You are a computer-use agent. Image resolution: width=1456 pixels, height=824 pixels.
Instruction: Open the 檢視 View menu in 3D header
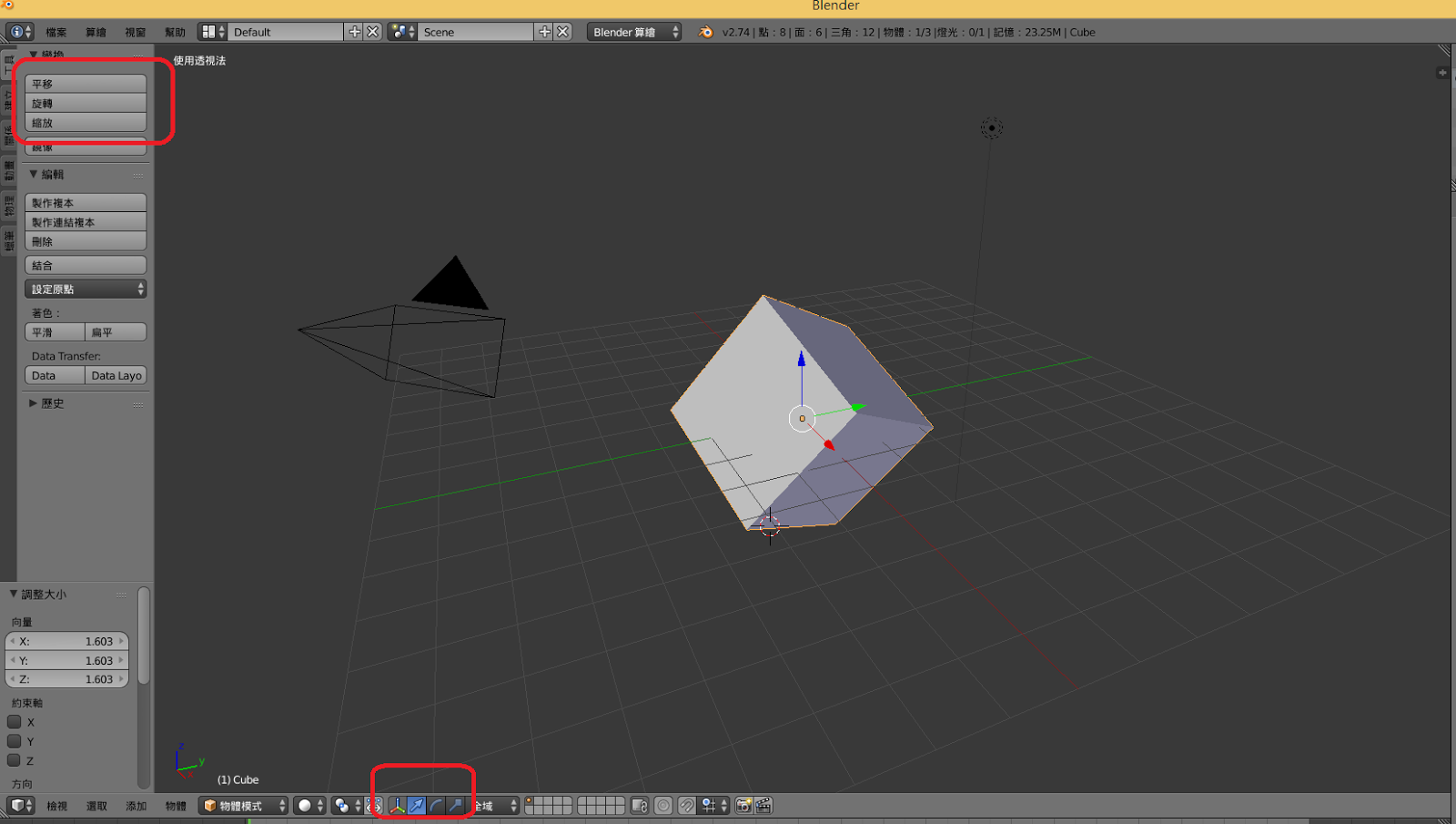(x=57, y=806)
